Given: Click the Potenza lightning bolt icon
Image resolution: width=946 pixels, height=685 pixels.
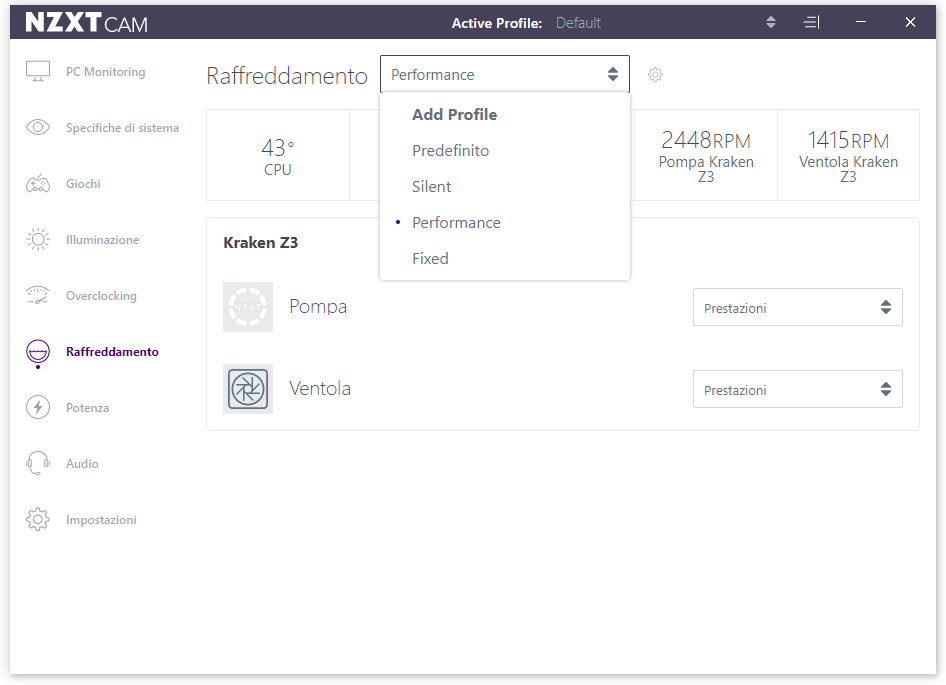Looking at the screenshot, I should click(37, 407).
